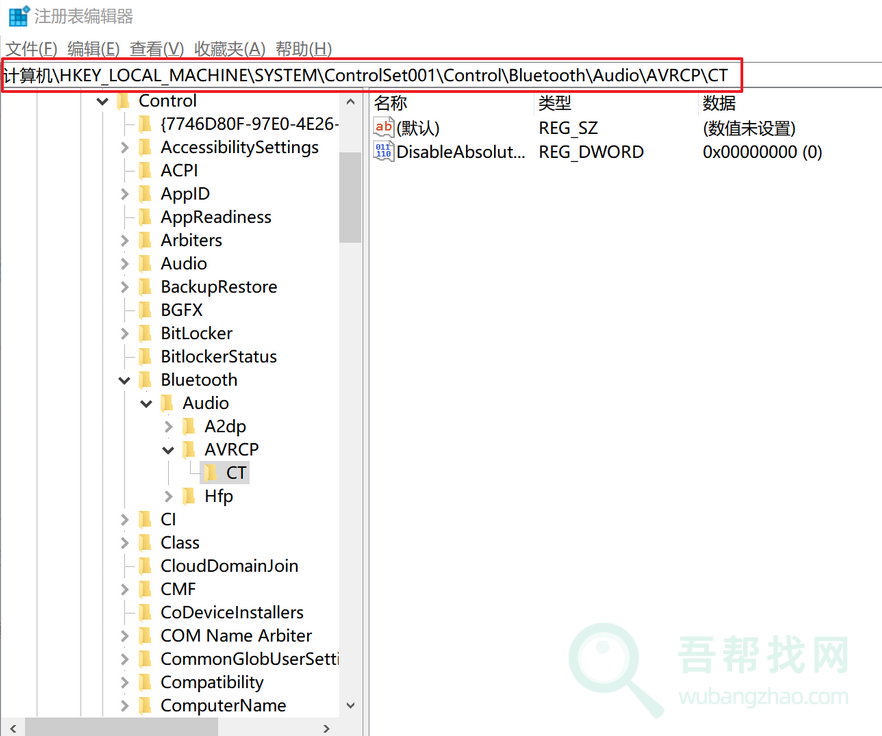This screenshot has height=736, width=882.
Task: Click the Hfp folder icon
Action: (x=190, y=495)
